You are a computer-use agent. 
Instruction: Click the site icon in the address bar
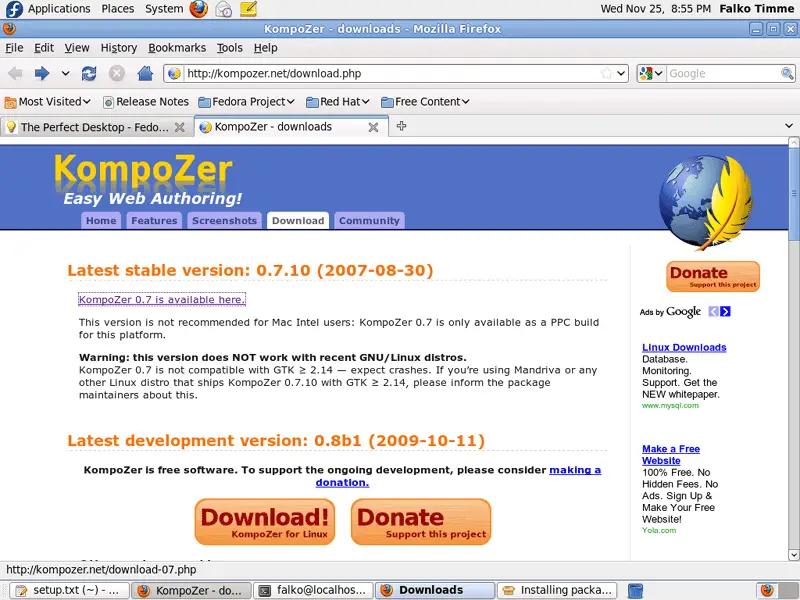[x=174, y=73]
